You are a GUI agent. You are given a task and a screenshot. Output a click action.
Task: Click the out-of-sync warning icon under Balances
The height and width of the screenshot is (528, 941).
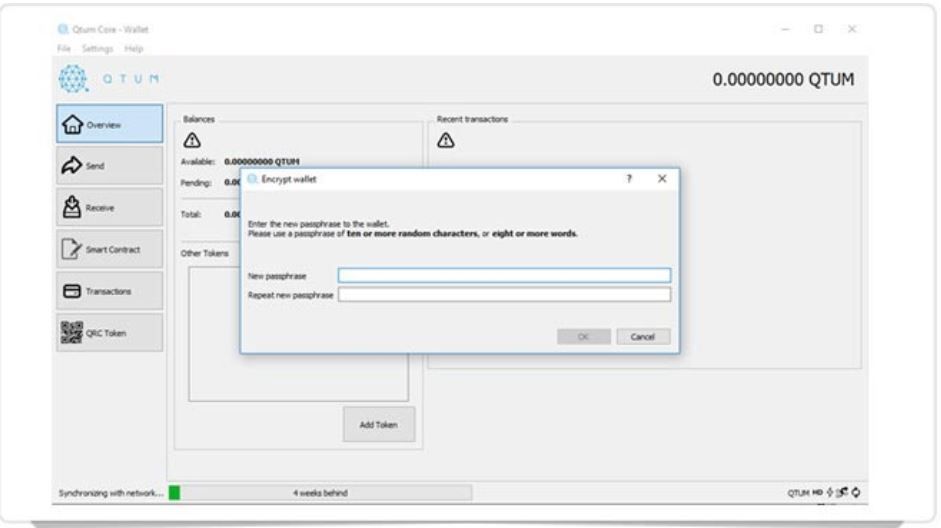(192, 140)
